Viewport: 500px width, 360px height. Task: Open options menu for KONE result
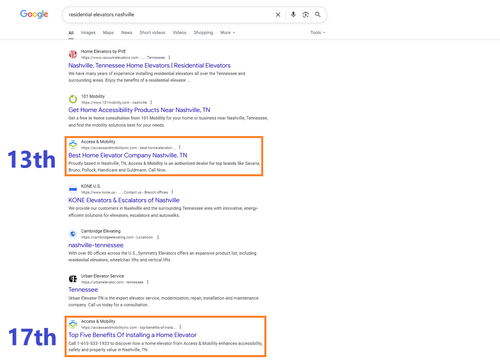(x=172, y=192)
